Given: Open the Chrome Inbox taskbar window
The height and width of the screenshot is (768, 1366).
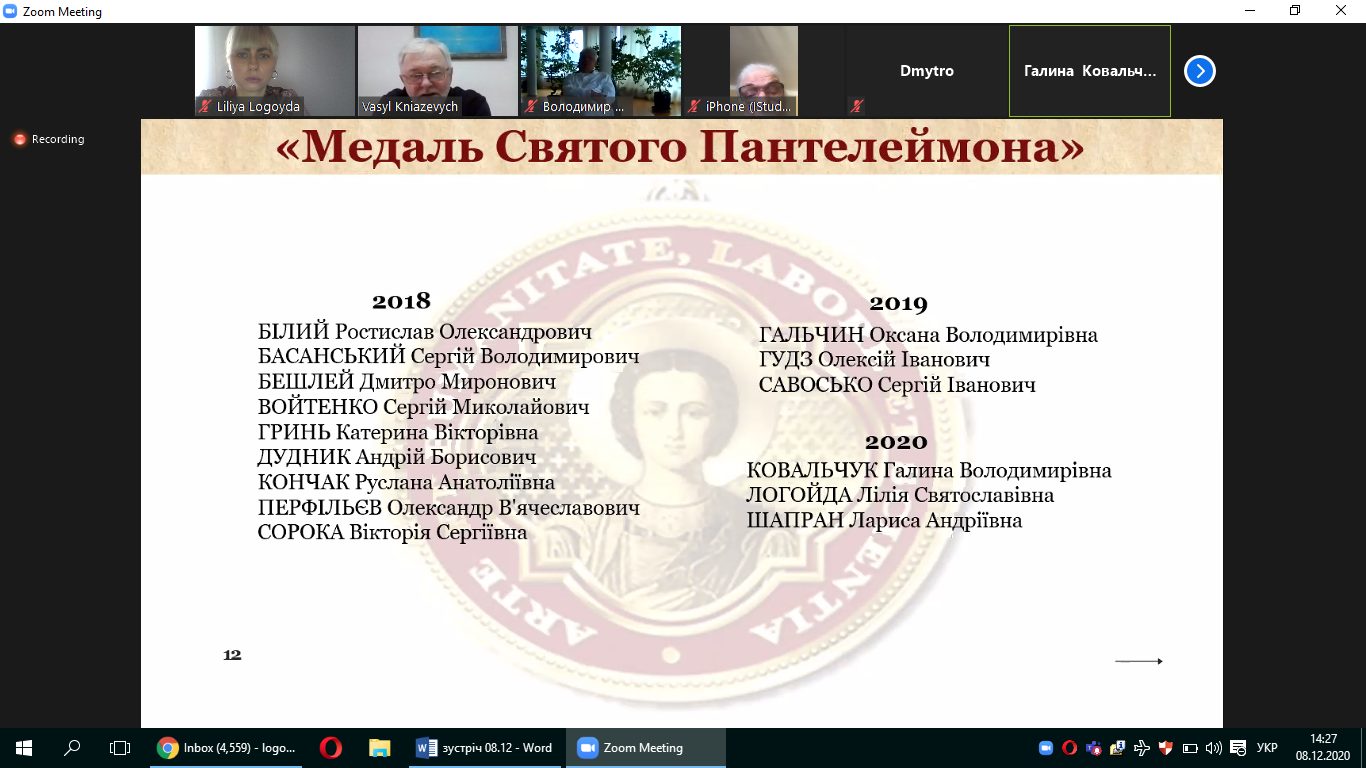Looking at the screenshot, I should [x=229, y=748].
